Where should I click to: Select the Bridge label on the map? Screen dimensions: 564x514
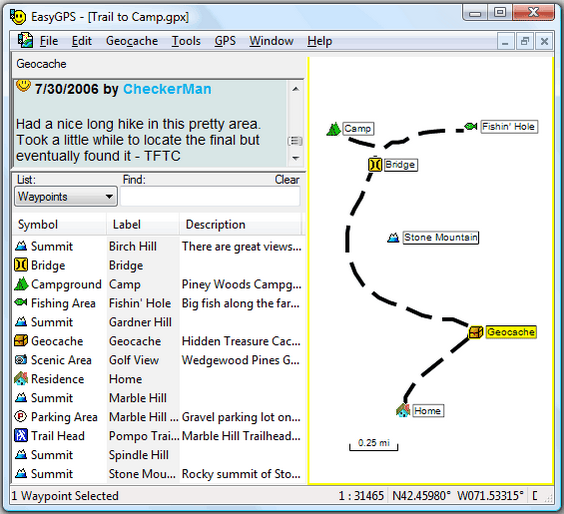tap(400, 165)
